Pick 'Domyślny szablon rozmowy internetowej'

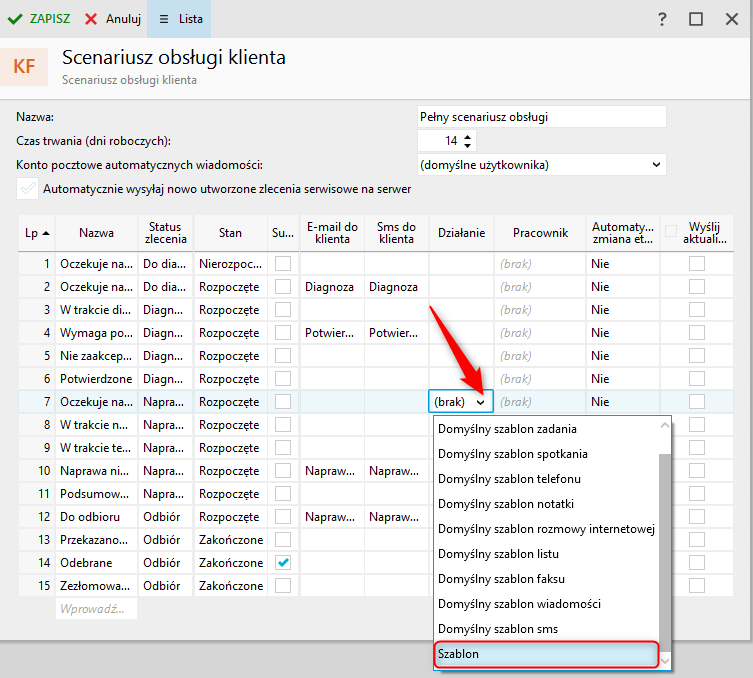[546, 529]
